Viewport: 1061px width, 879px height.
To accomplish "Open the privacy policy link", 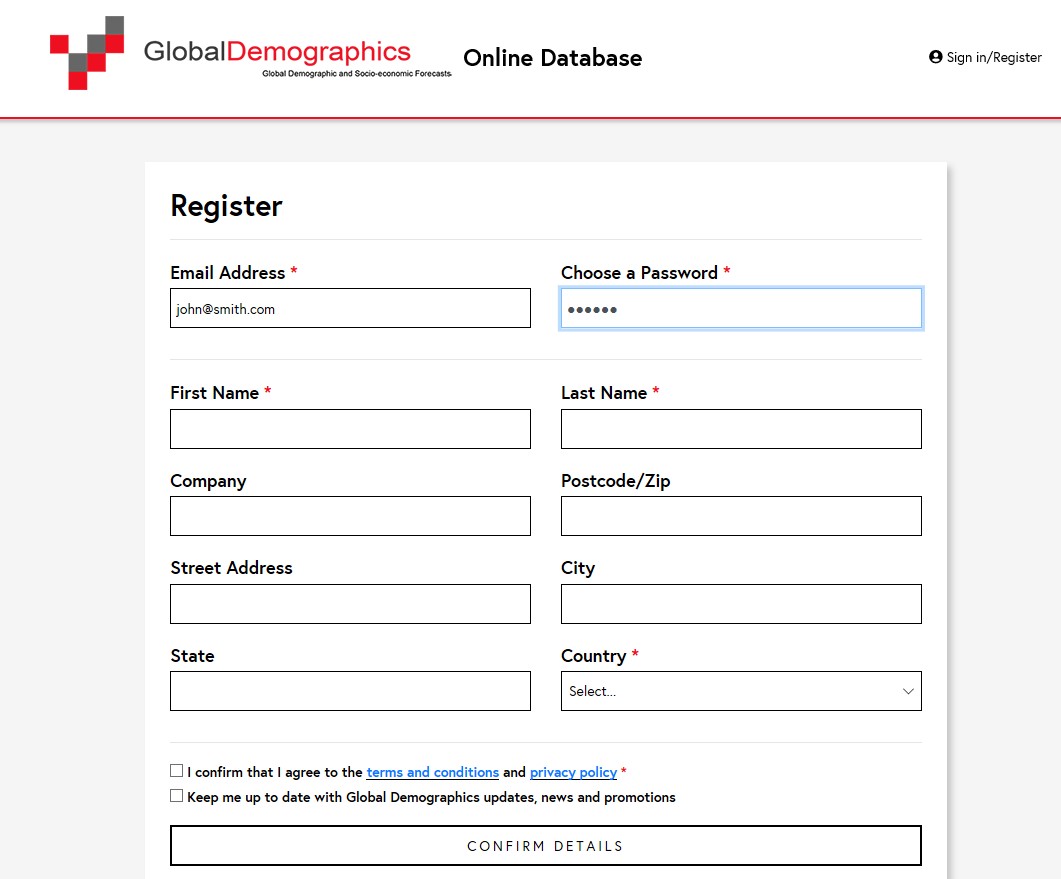I will [x=573, y=772].
